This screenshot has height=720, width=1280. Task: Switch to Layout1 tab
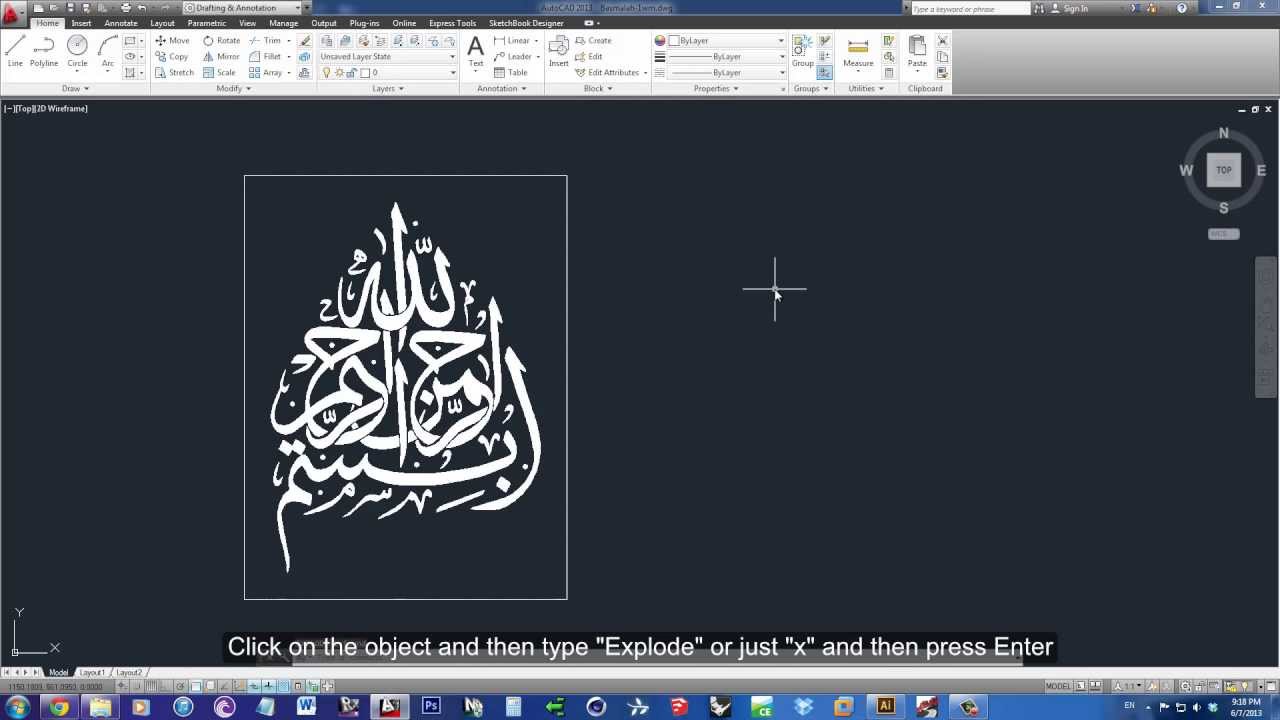point(92,673)
